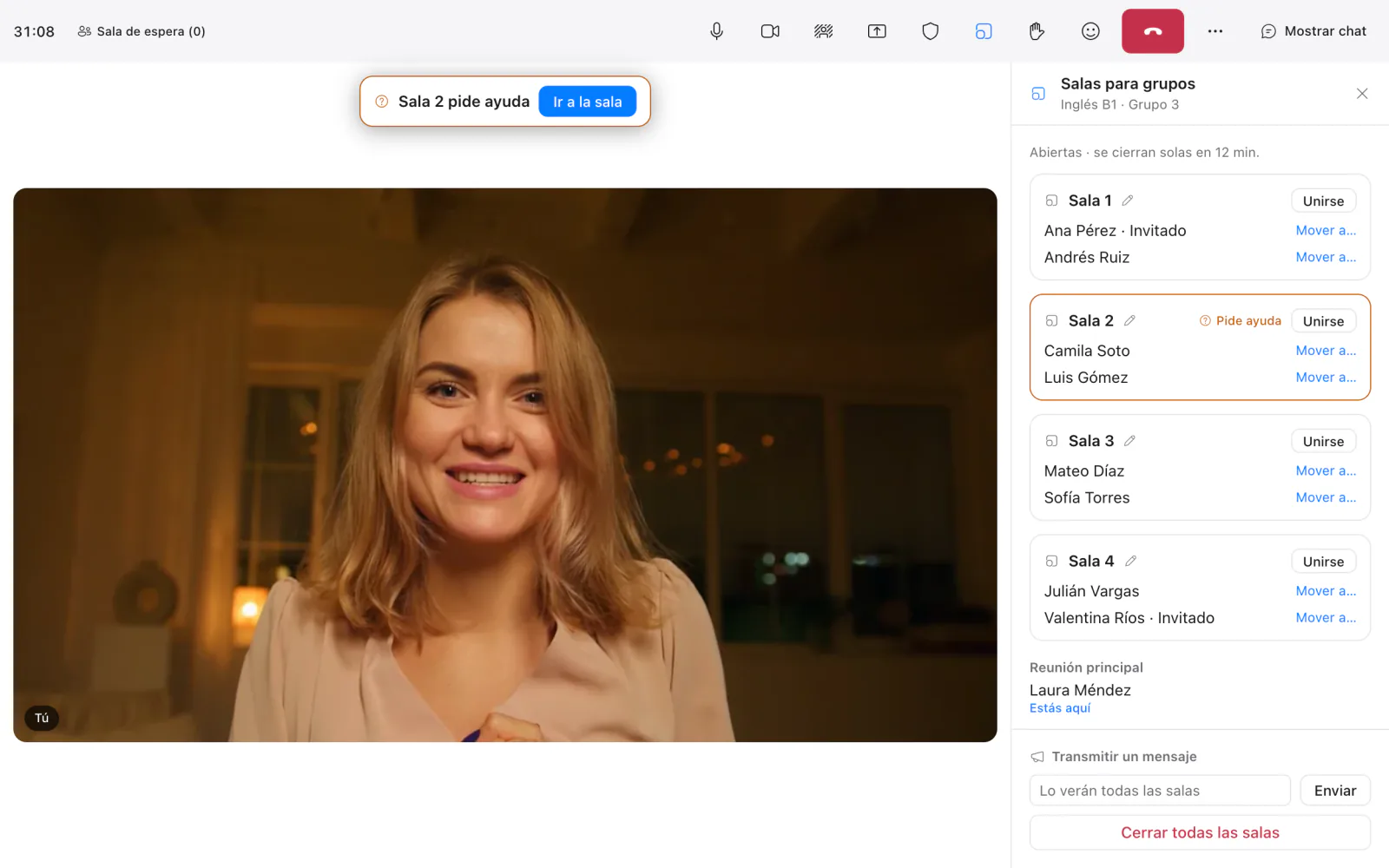Go to the room asking for help
Image resolution: width=1389 pixels, height=868 pixels.
click(x=588, y=102)
